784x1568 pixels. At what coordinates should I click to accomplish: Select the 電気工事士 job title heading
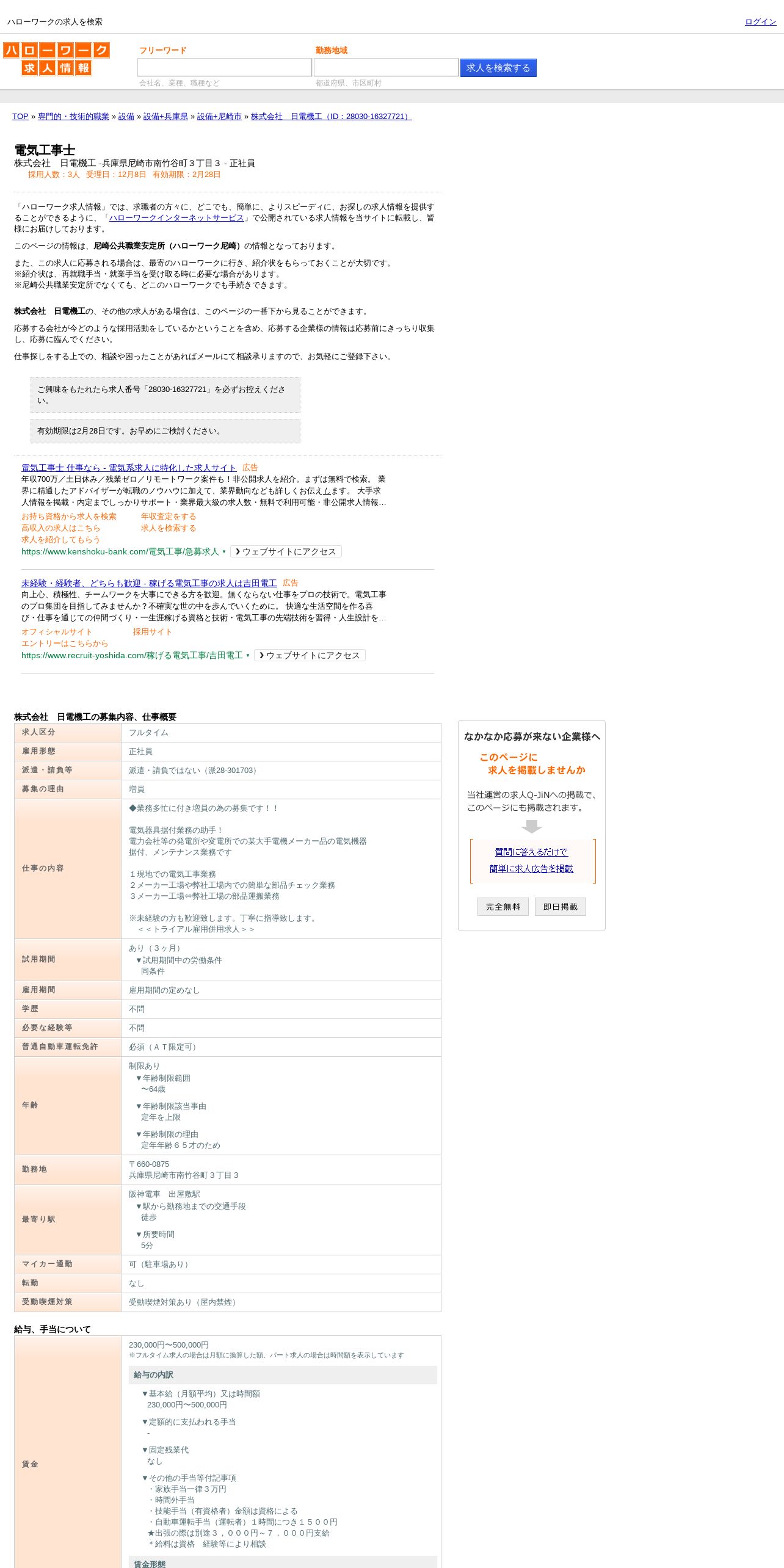(x=45, y=150)
